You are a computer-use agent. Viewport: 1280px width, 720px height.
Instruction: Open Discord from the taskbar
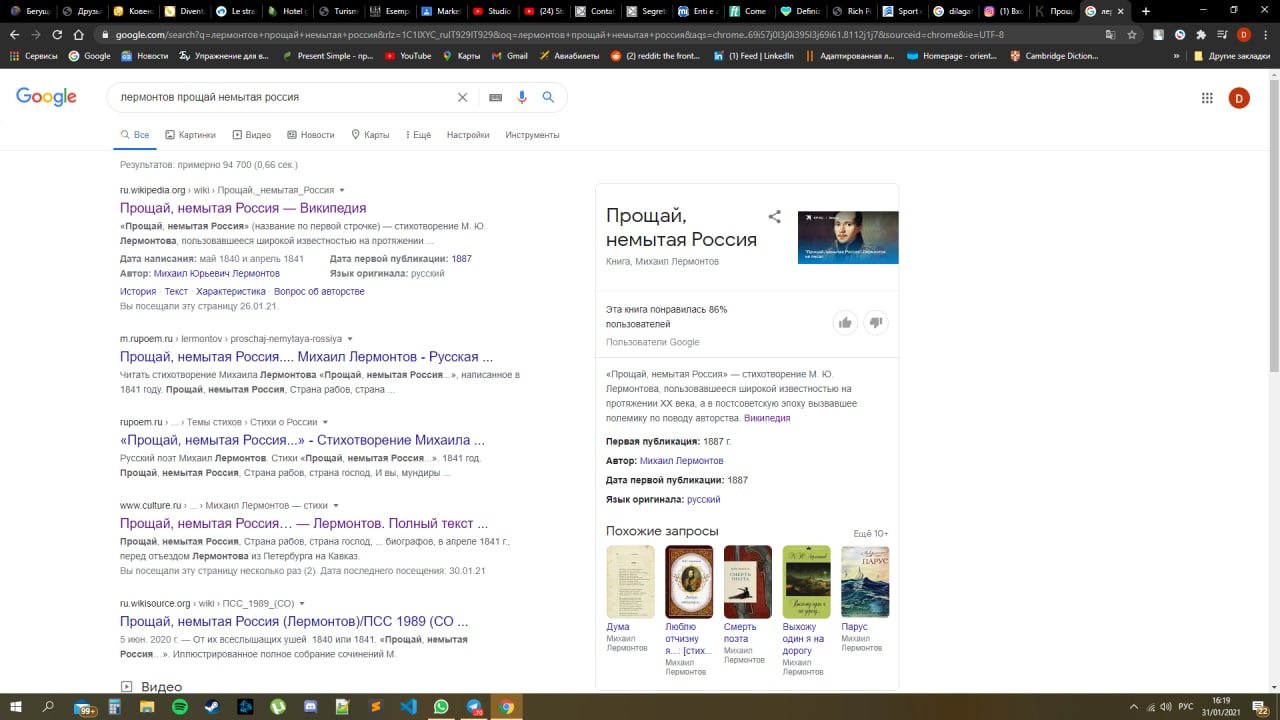[x=310, y=707]
